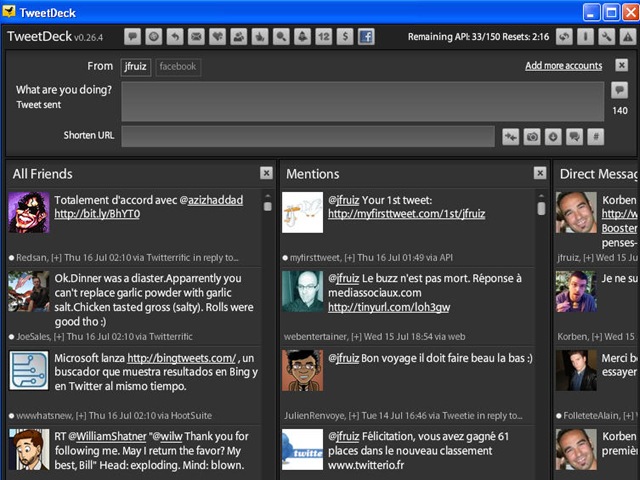Send the tweet with speech bubble button
The height and width of the screenshot is (480, 640).
pos(620,90)
